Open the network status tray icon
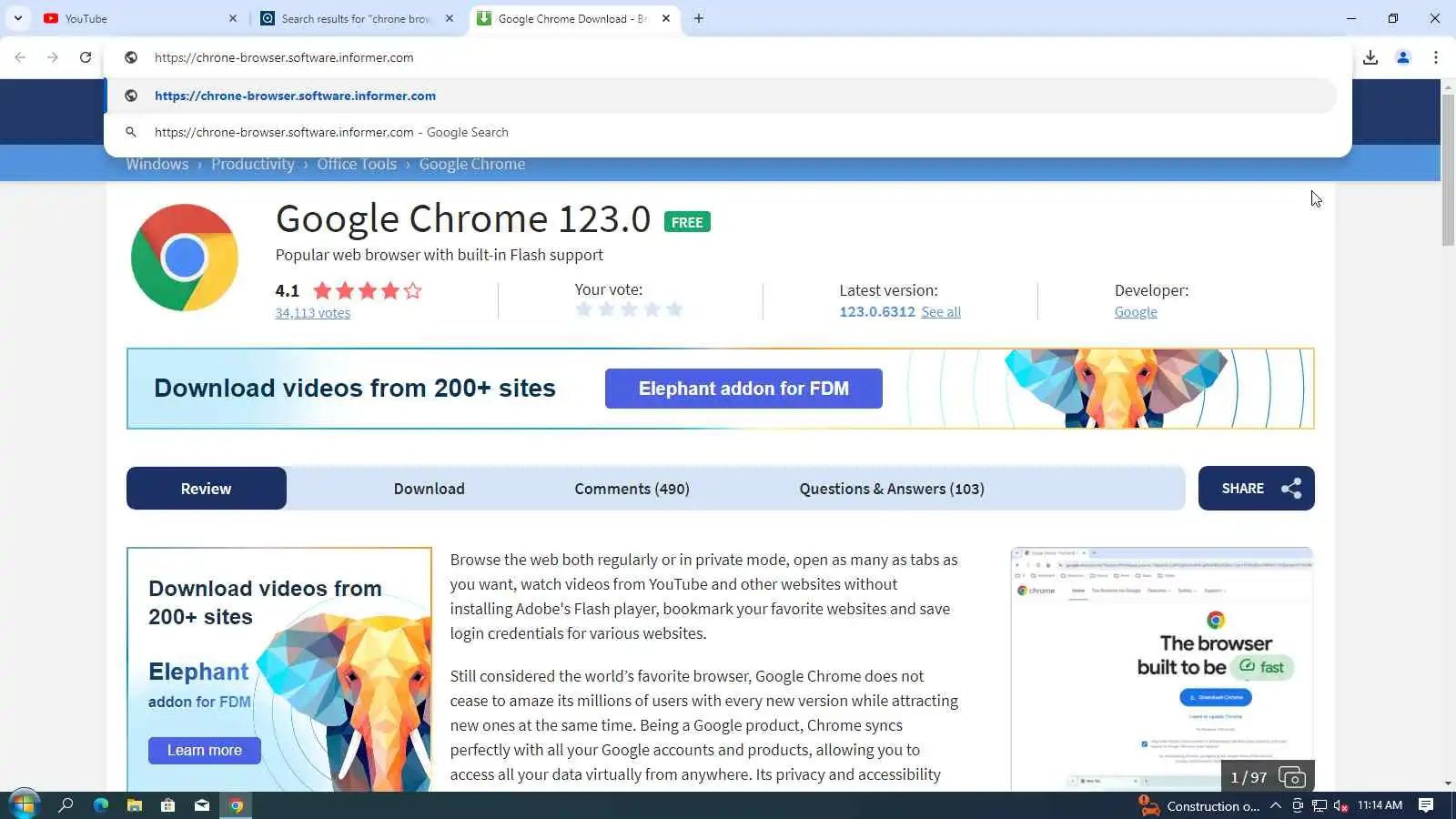Screen dimensions: 1456x819 pyautogui.click(x=1319, y=805)
